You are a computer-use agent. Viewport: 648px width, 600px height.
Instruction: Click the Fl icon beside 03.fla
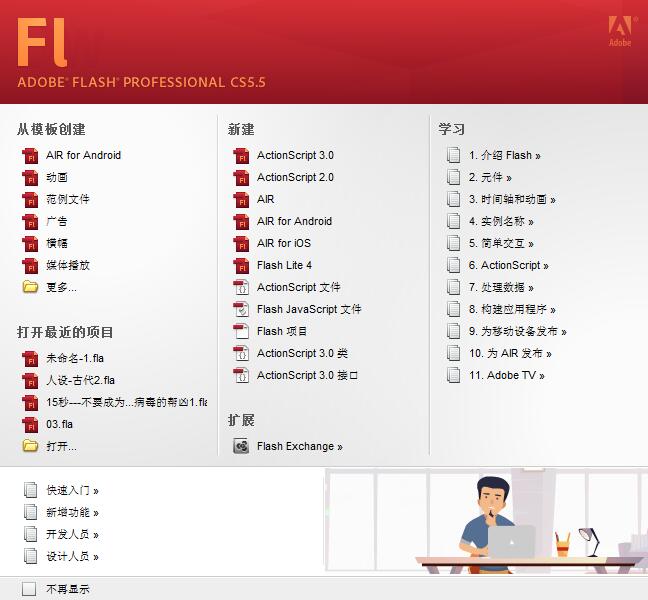(x=30, y=424)
